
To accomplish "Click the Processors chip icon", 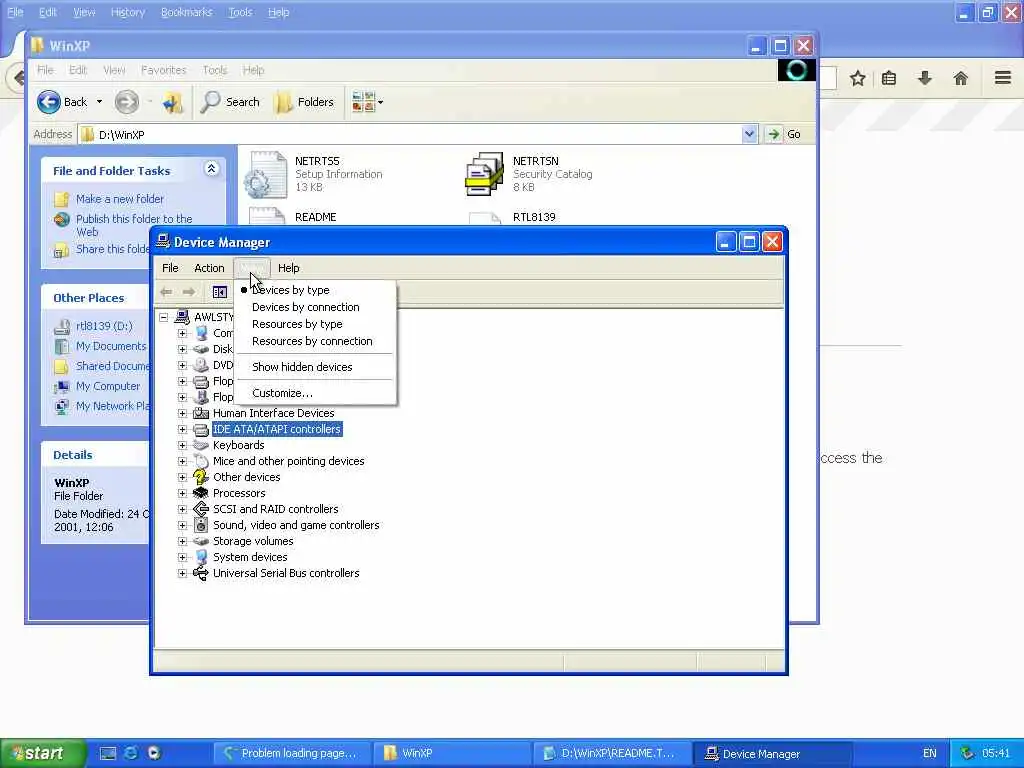I will 201,493.
